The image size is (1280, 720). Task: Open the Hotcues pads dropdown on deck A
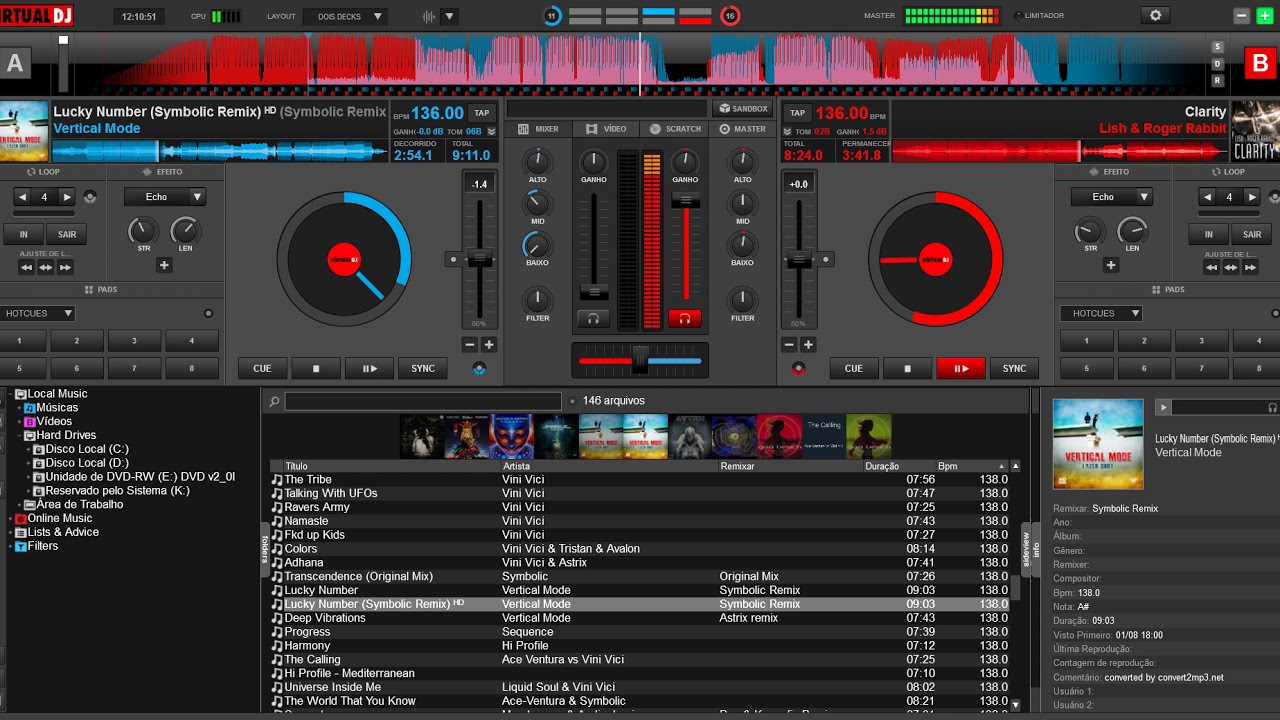pyautogui.click(x=38, y=313)
